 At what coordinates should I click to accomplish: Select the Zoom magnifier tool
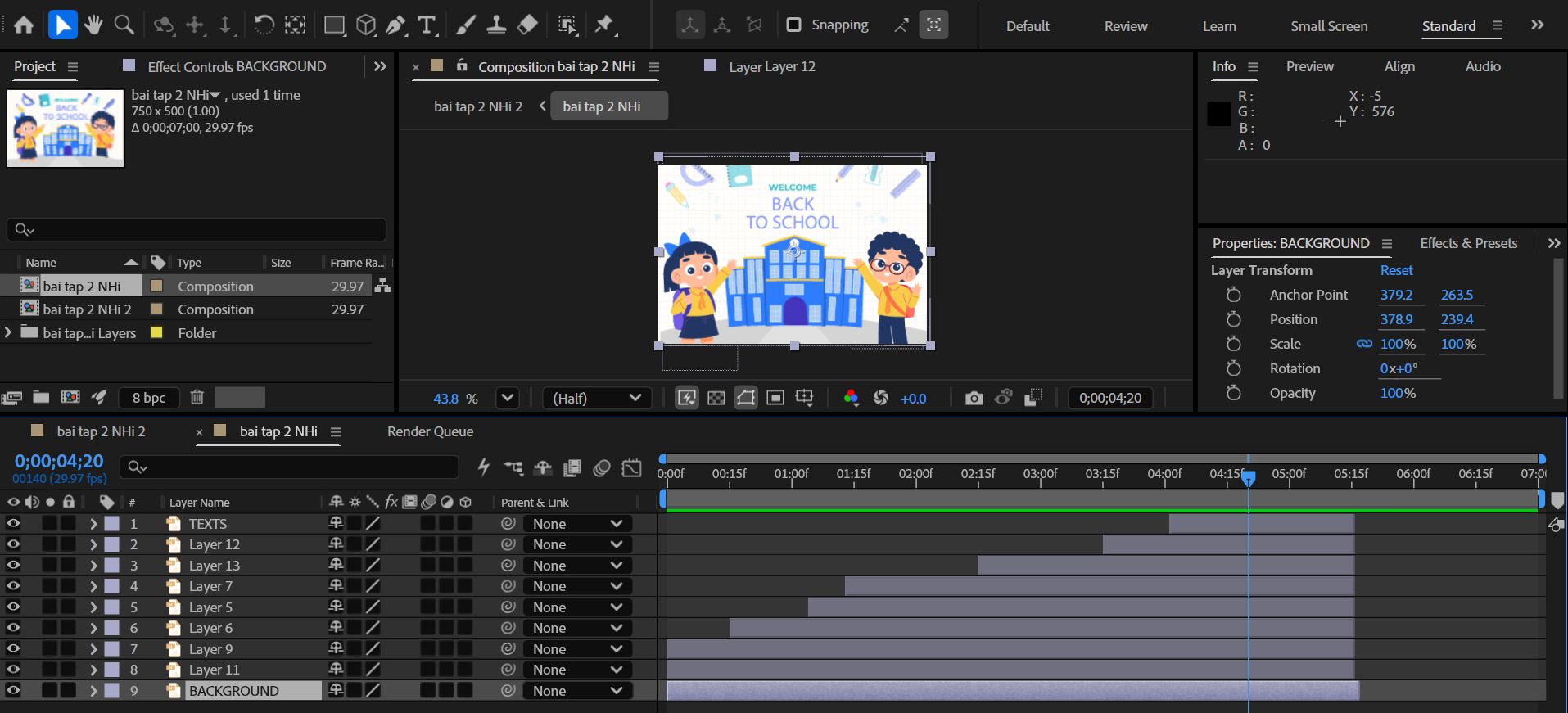coord(124,25)
